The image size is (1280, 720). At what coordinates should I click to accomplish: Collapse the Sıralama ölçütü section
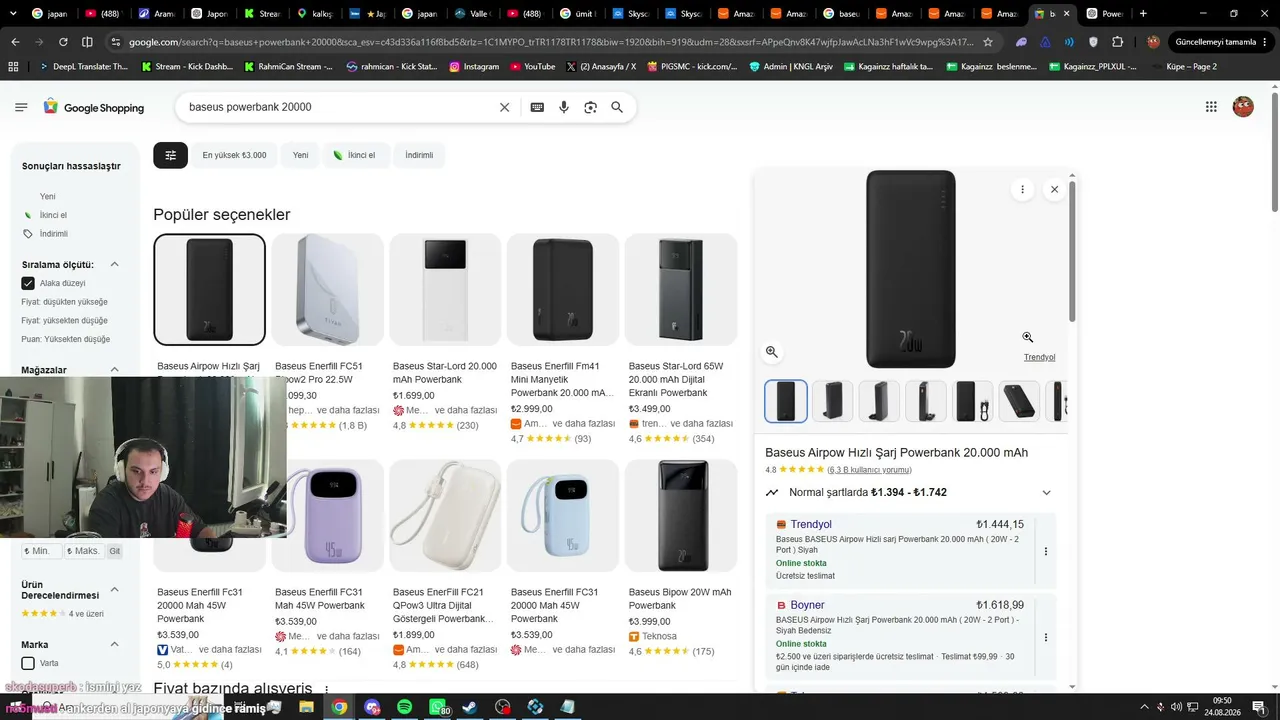click(114, 265)
